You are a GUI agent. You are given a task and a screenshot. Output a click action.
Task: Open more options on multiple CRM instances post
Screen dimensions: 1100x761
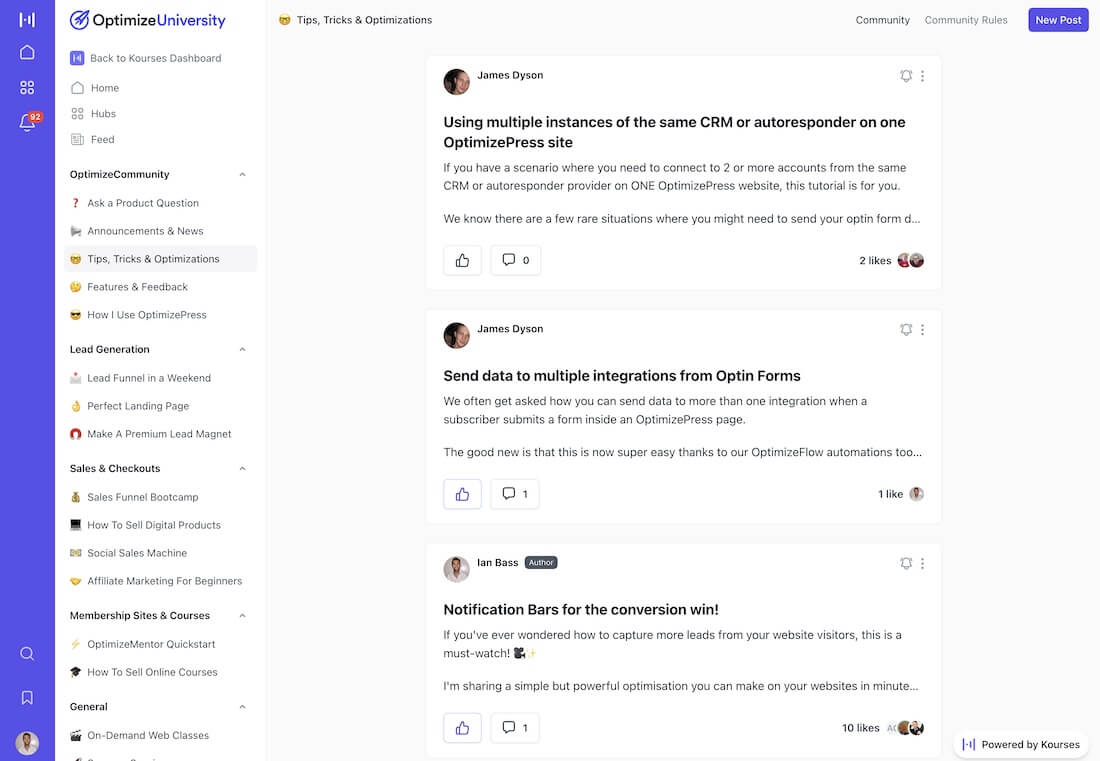click(x=923, y=76)
